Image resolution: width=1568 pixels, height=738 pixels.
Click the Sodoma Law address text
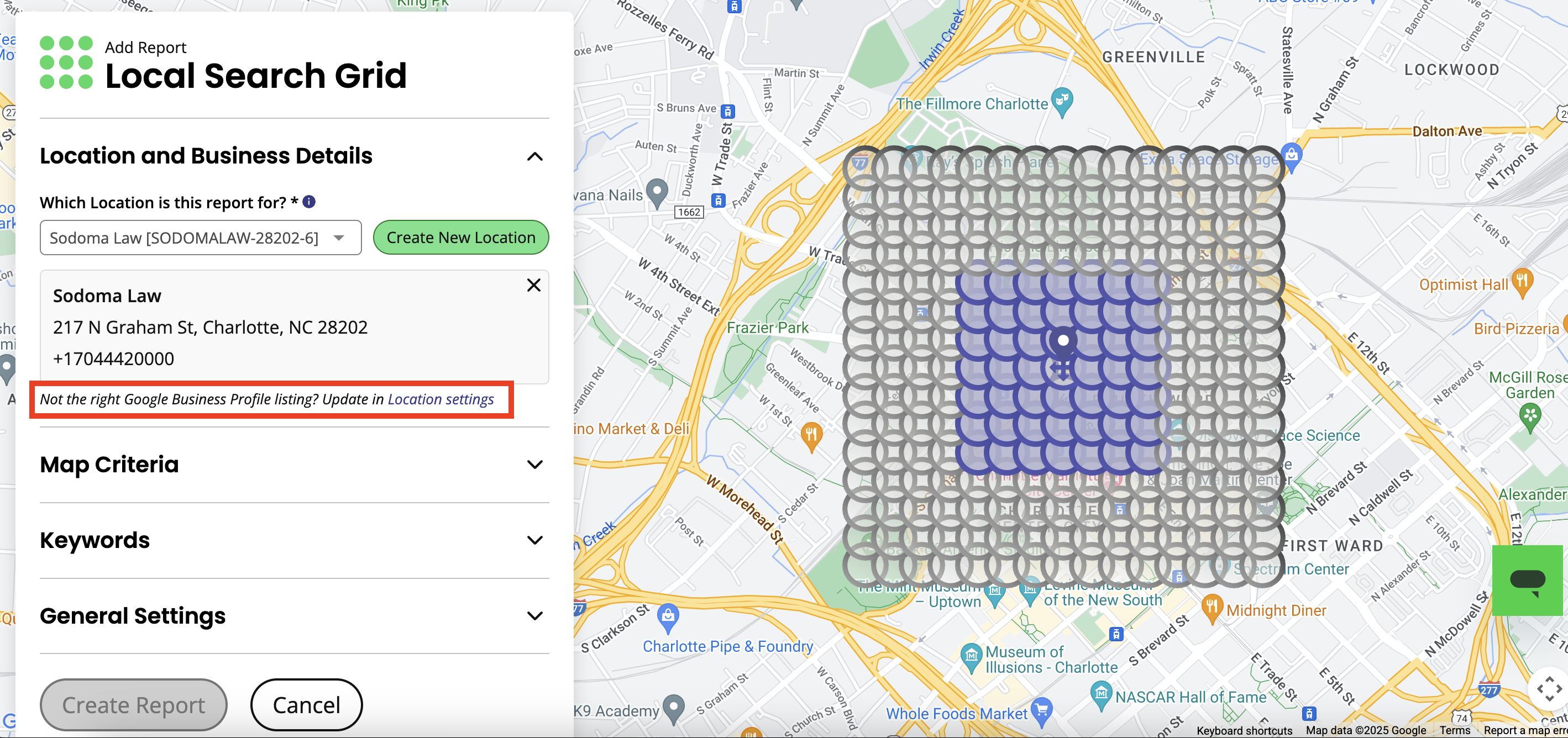coord(210,328)
